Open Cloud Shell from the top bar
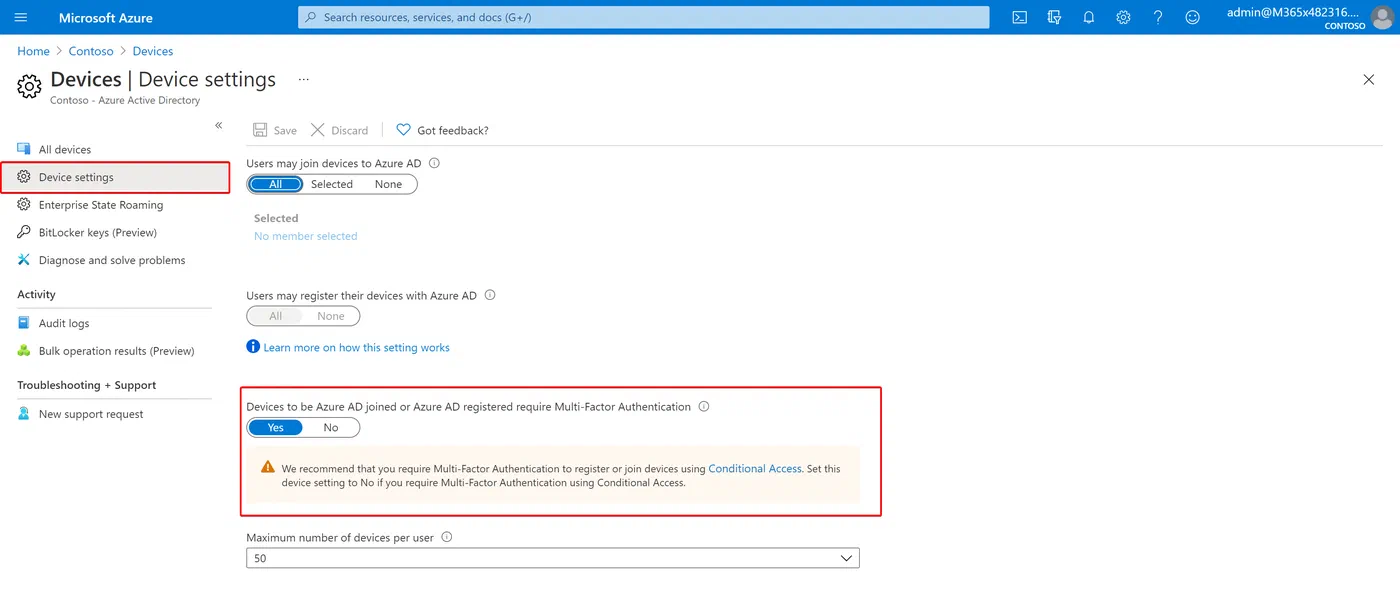Image resolution: width=1400 pixels, height=602 pixels. (1019, 17)
